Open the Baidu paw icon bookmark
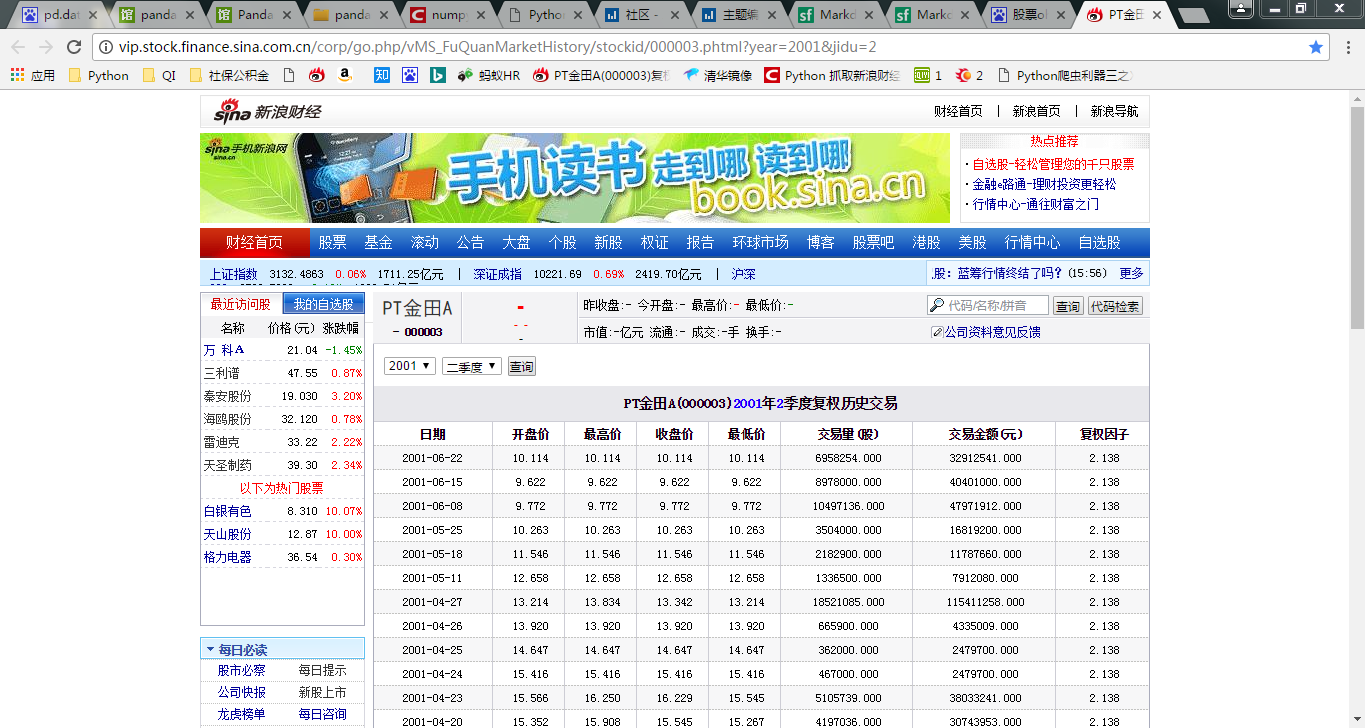Viewport: 1365px width, 728px height. (410, 75)
